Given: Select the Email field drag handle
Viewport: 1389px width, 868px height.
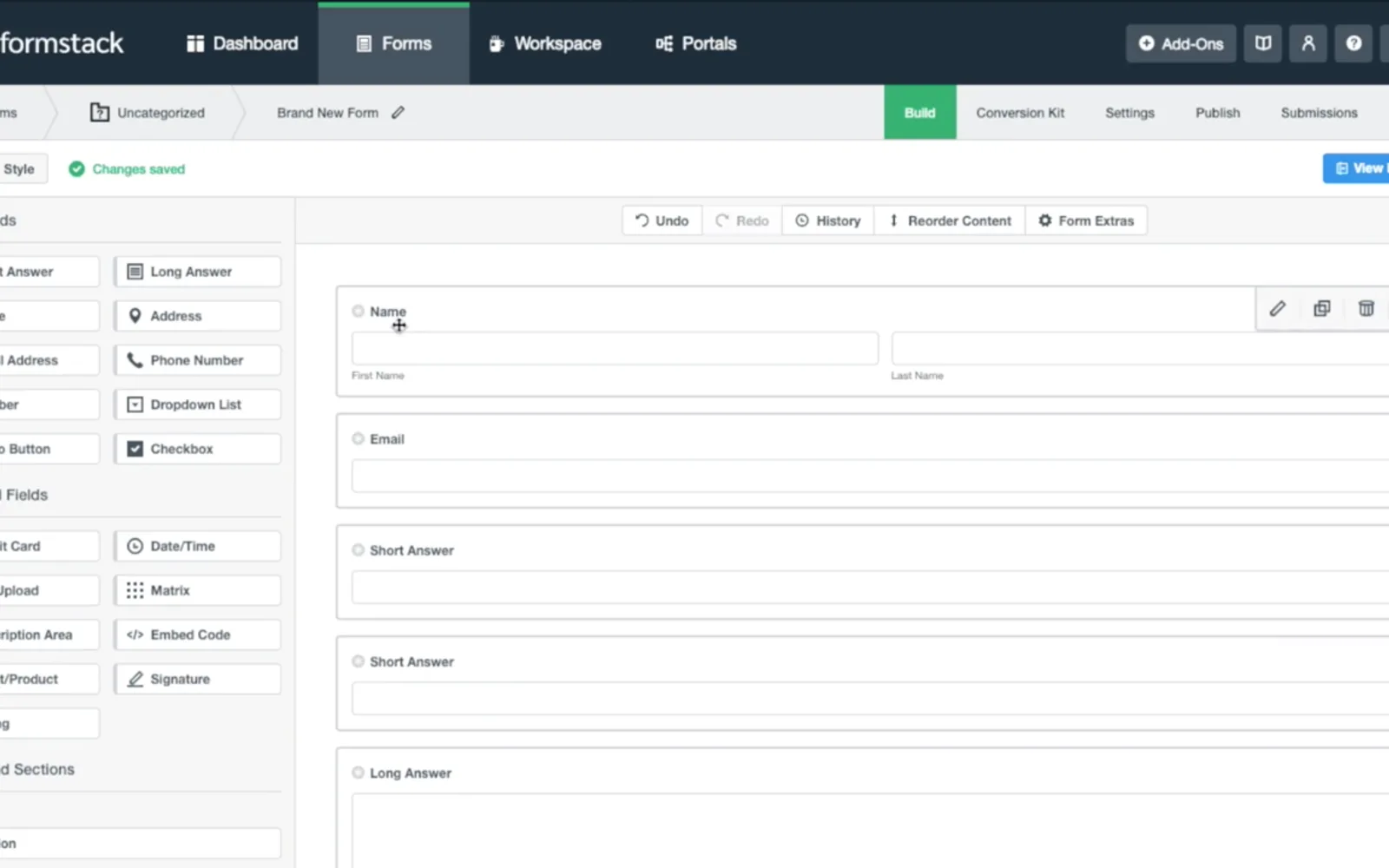Looking at the screenshot, I should pyautogui.click(x=358, y=438).
